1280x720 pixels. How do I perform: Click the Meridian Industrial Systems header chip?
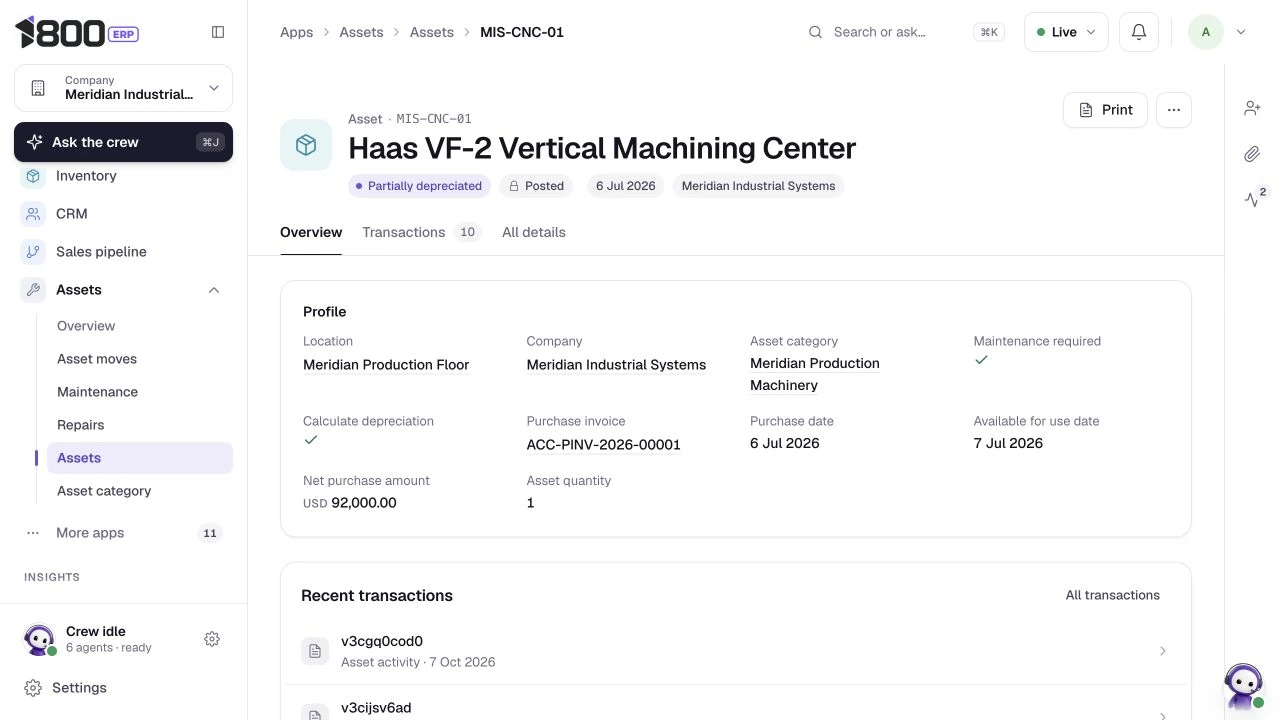tap(758, 186)
